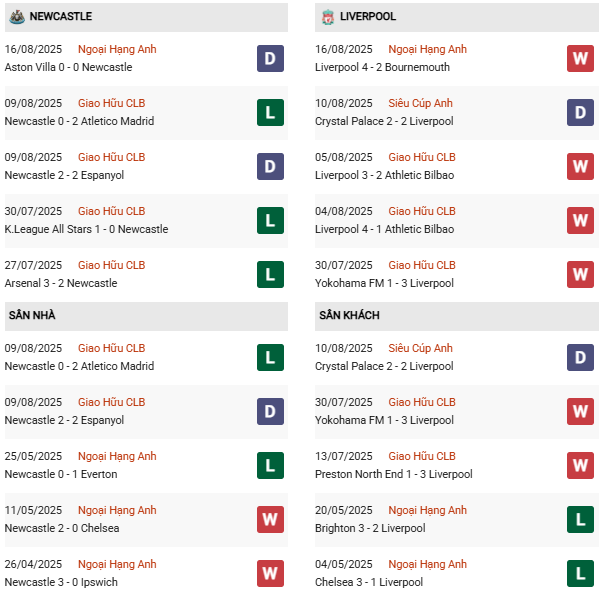Click W badge for Newcastle 3-0 Ipswich

[270, 573]
